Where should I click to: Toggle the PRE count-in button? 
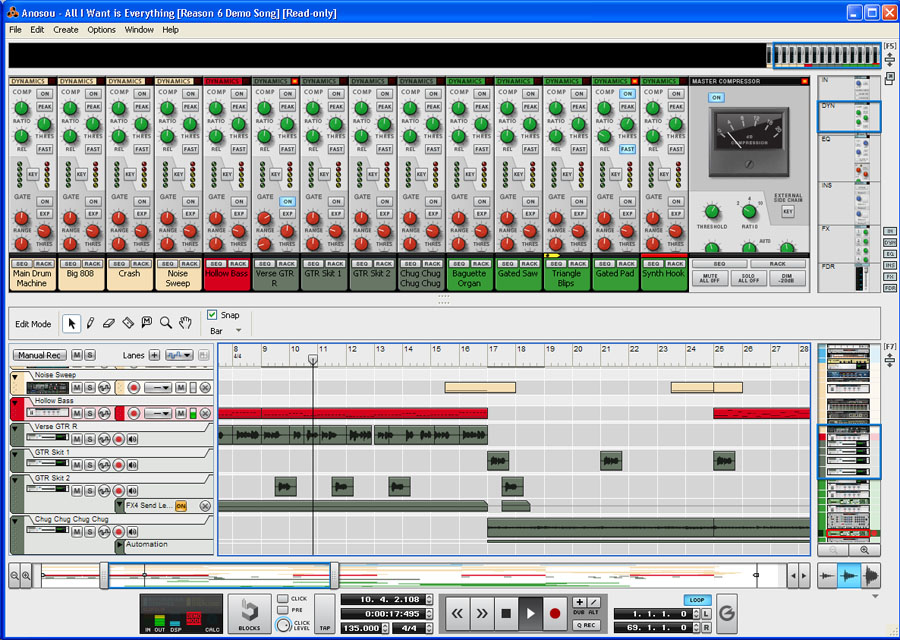(x=283, y=610)
